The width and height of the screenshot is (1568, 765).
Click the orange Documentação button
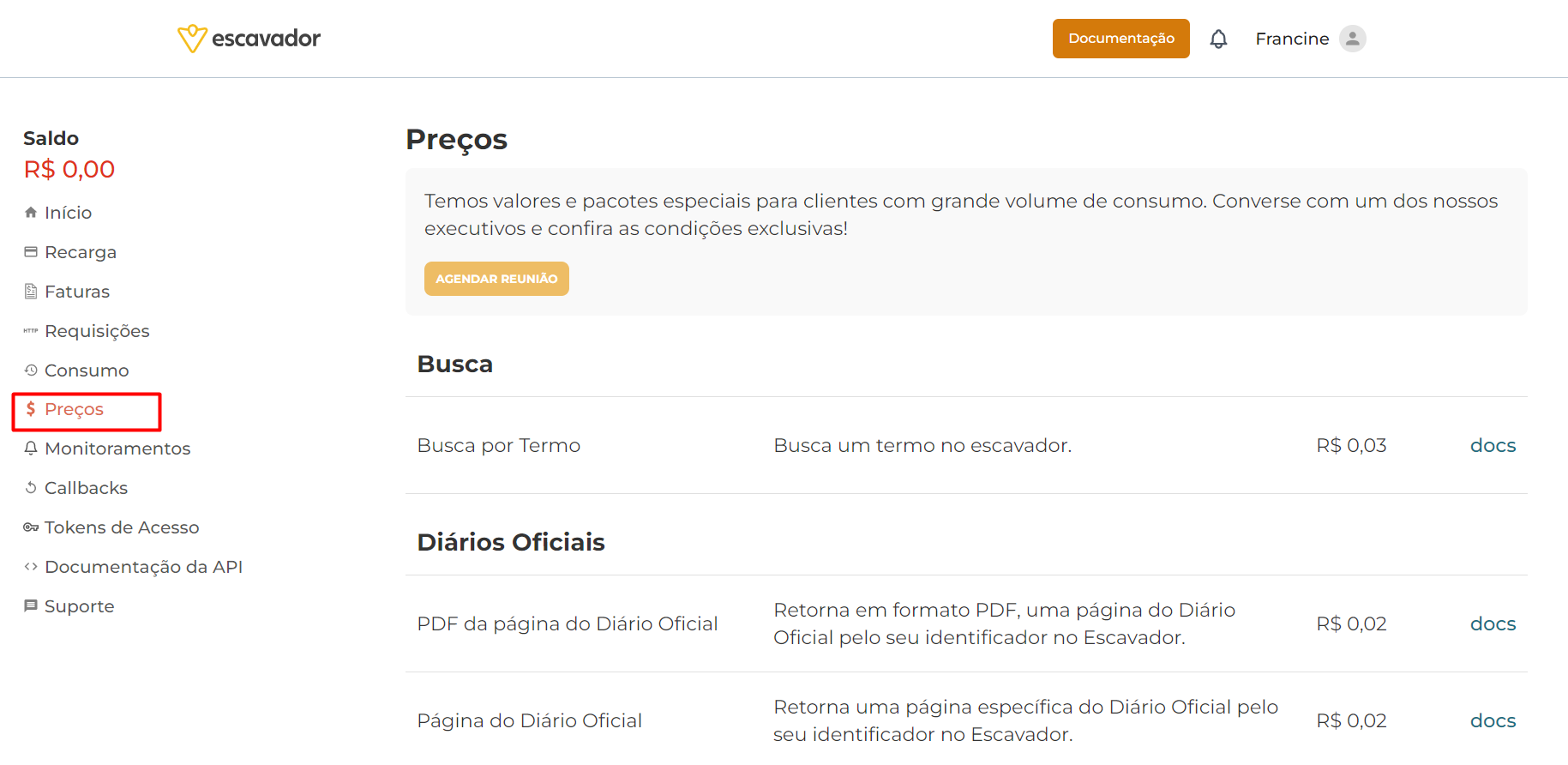tap(1121, 39)
